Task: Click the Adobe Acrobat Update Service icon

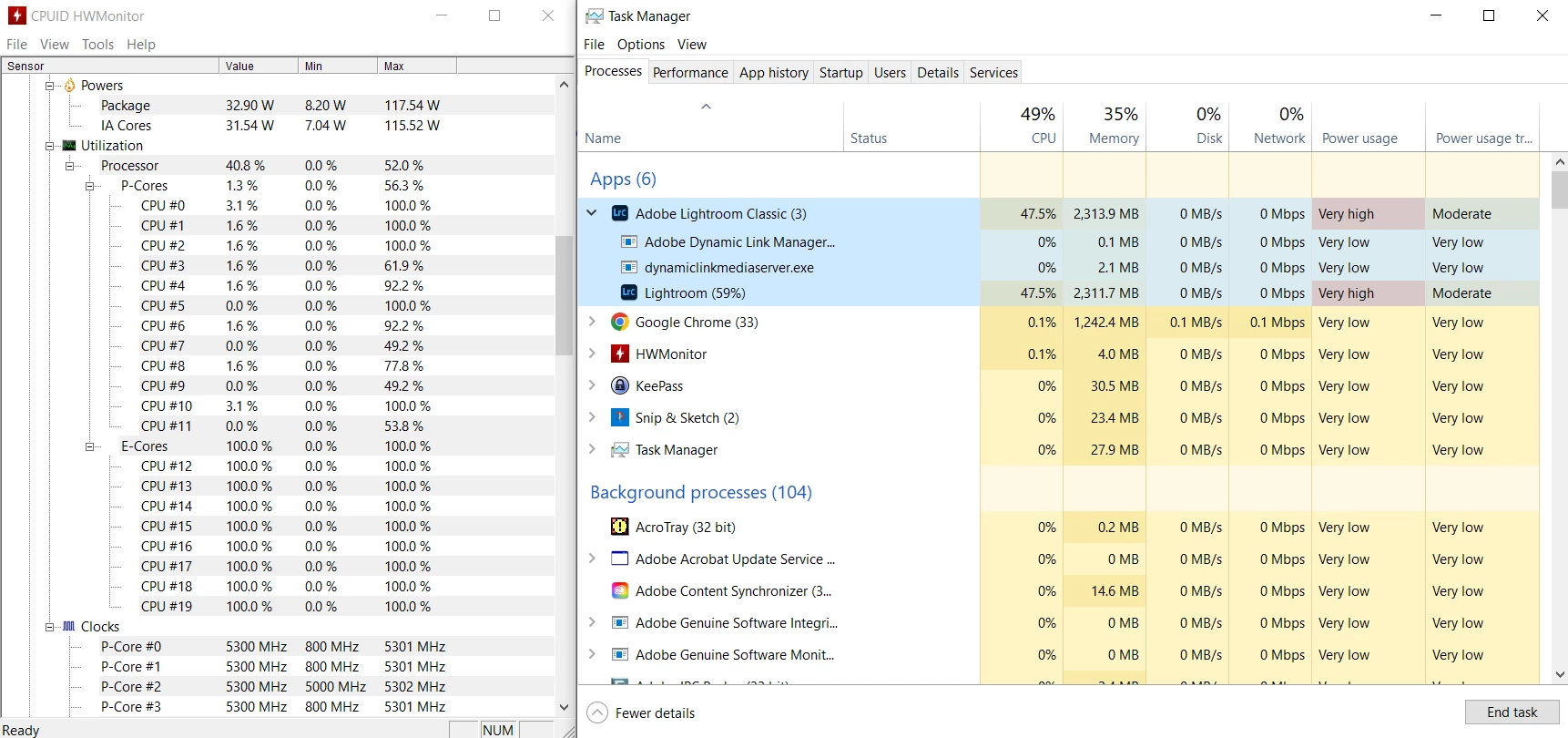Action: (x=620, y=559)
